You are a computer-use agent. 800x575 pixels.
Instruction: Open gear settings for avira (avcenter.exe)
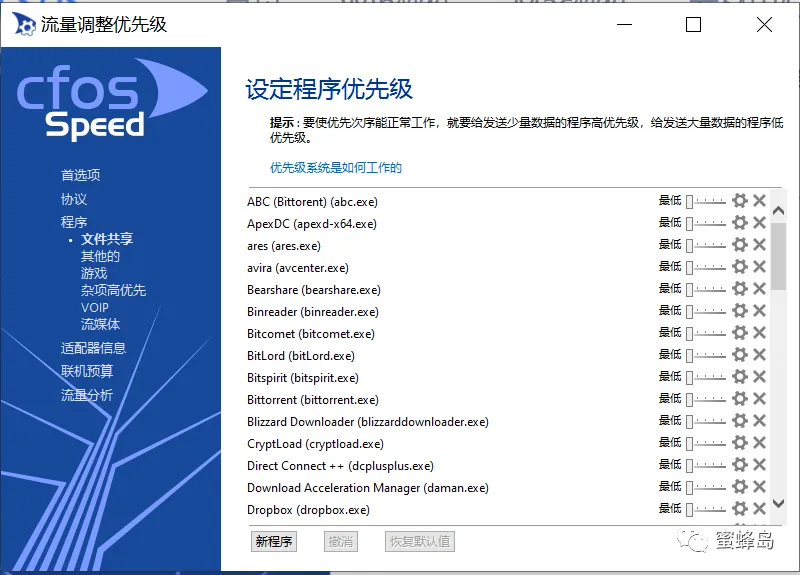coord(740,266)
